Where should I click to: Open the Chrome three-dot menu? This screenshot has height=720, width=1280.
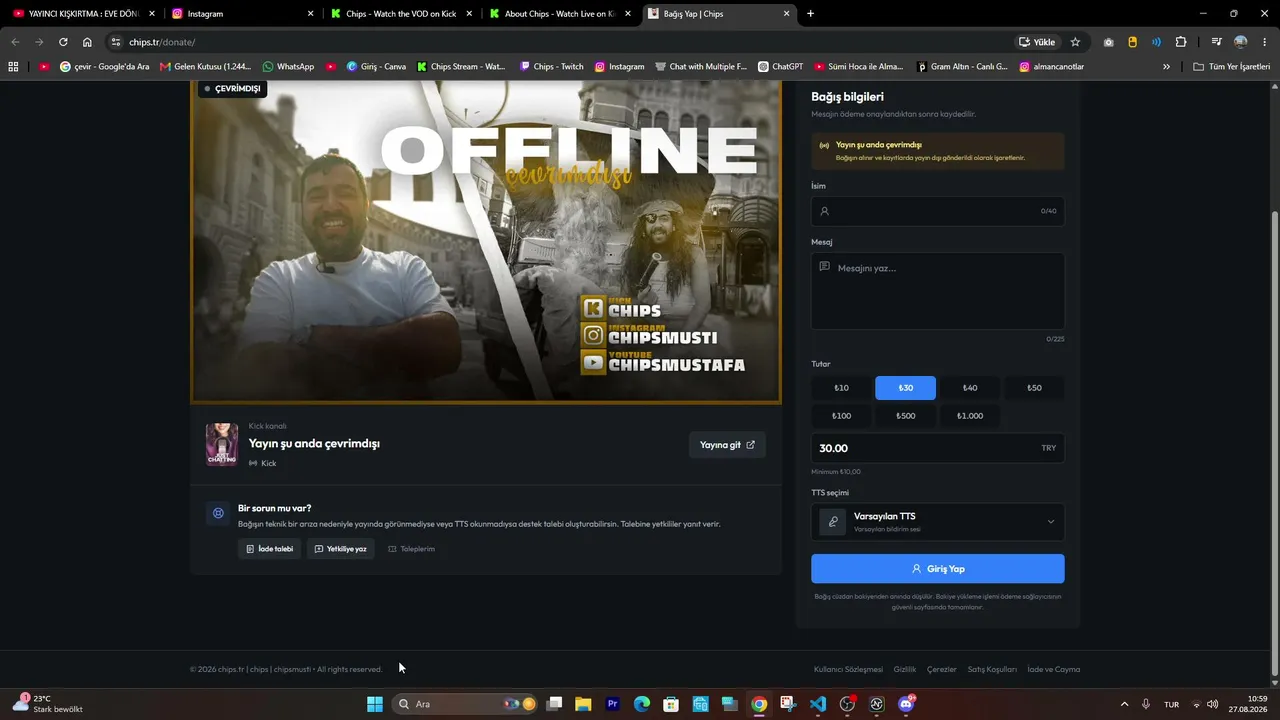(x=1264, y=42)
